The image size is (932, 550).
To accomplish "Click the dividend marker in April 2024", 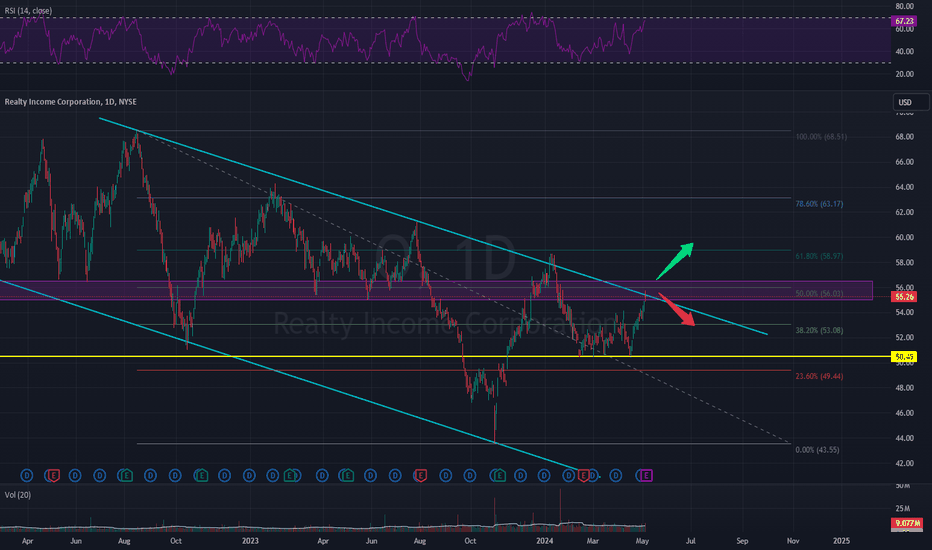I will click(x=616, y=475).
